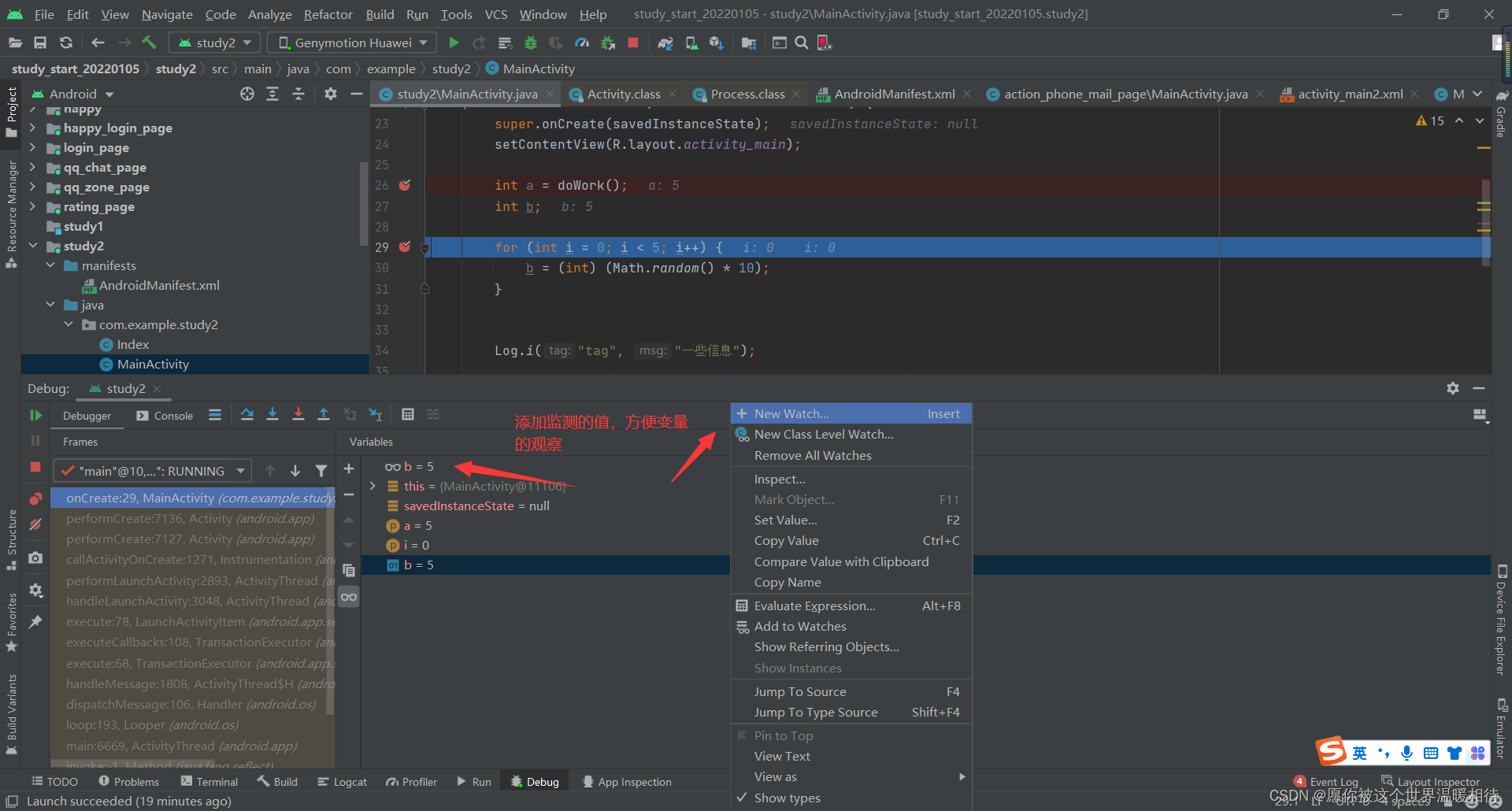Toggle breakpoint on line 29

click(x=405, y=246)
